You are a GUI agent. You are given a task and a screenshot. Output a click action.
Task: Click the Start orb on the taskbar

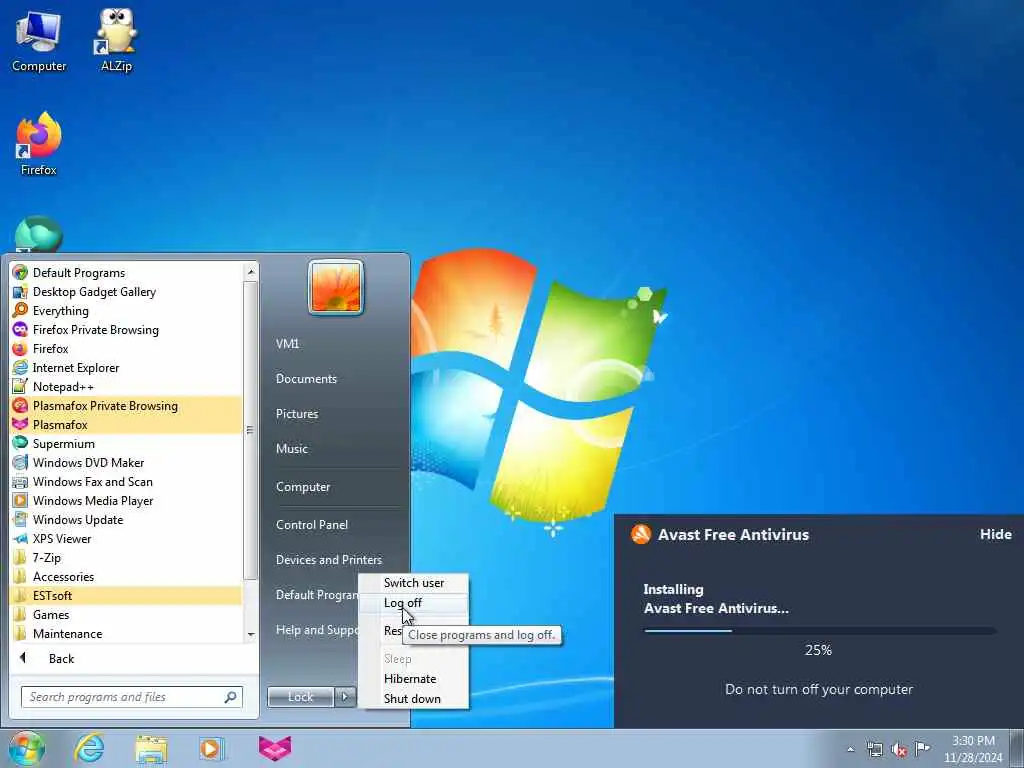(x=27, y=748)
